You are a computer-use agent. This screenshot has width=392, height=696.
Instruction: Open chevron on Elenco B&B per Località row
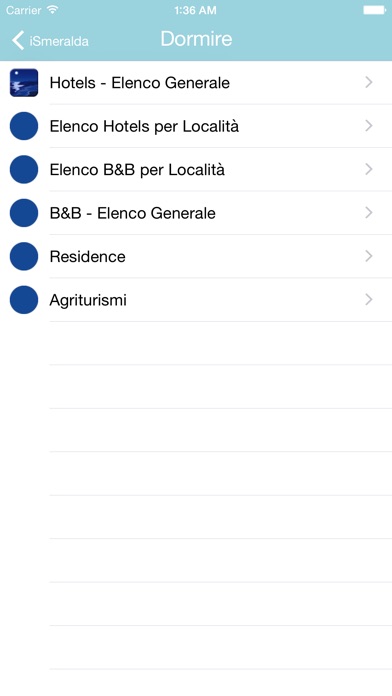(x=368, y=170)
